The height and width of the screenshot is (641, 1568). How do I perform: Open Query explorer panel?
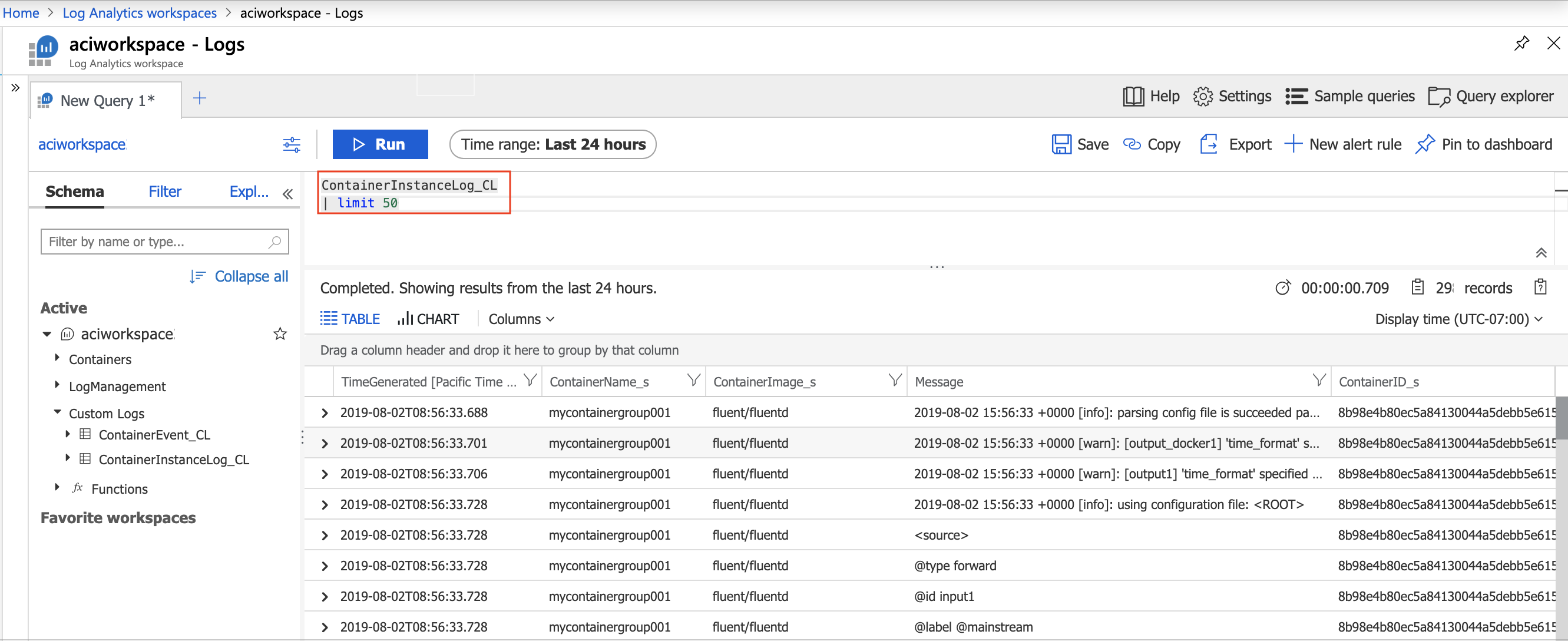point(1491,97)
